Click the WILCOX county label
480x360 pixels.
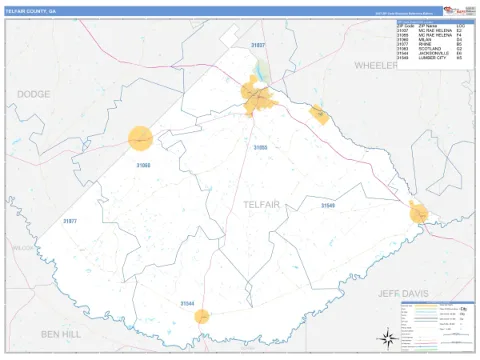(23, 248)
